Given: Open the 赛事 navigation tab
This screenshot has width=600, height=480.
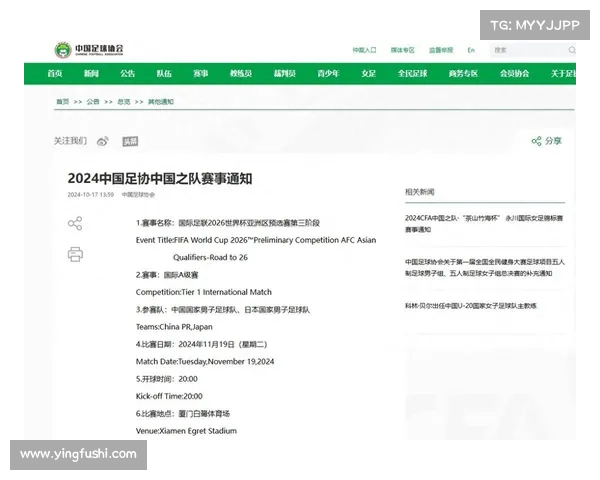Looking at the screenshot, I should (201, 73).
